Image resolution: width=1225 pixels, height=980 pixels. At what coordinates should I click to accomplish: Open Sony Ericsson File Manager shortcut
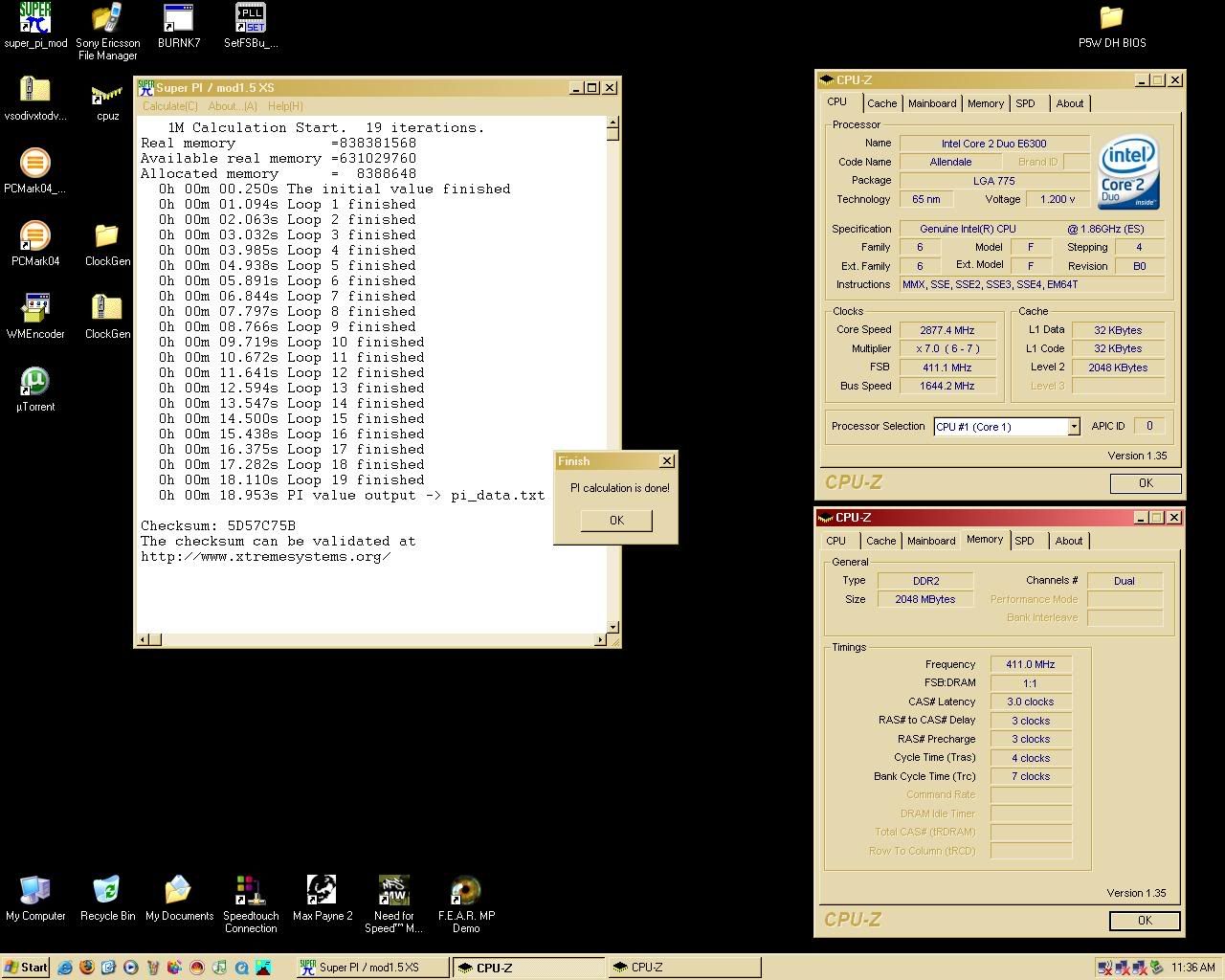click(x=107, y=19)
